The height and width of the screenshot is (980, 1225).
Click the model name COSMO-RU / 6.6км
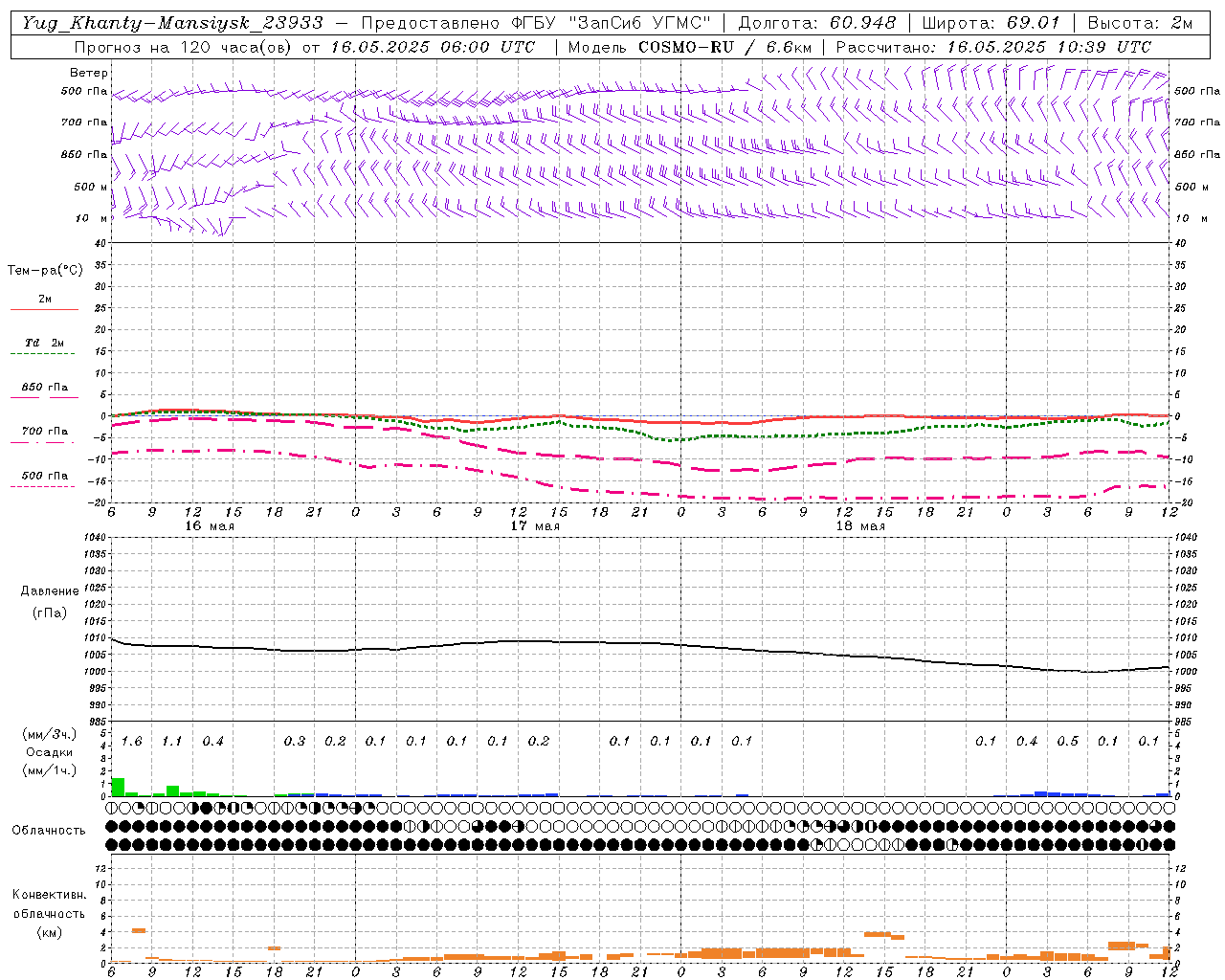point(724,47)
